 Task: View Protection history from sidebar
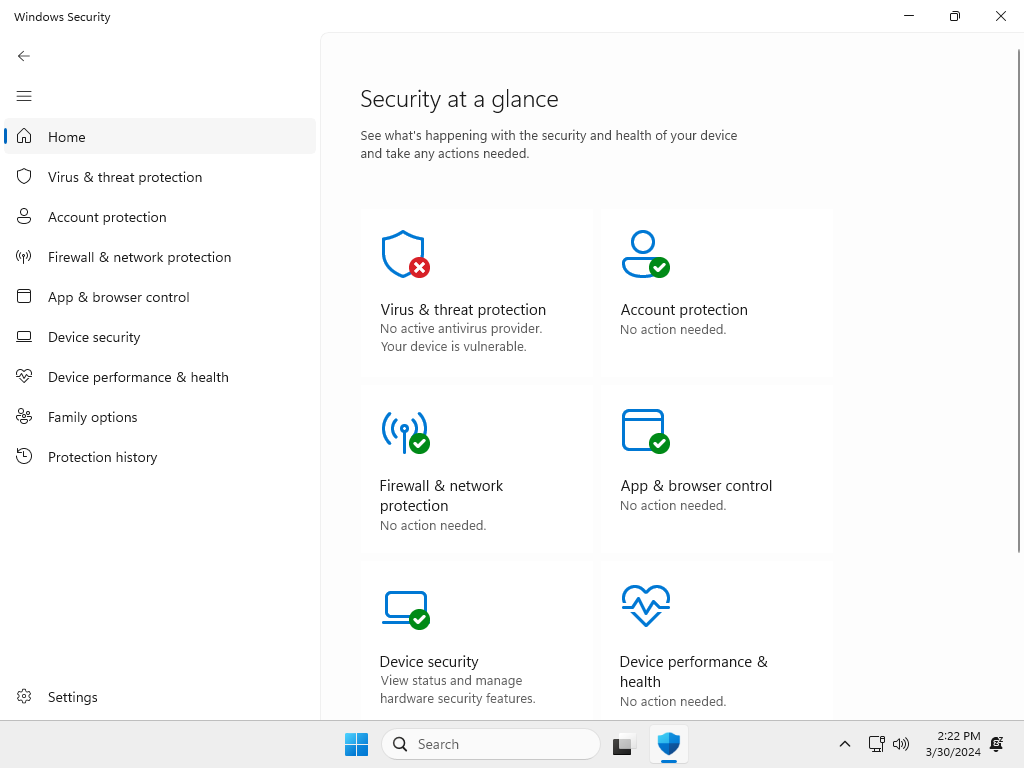coord(160,456)
